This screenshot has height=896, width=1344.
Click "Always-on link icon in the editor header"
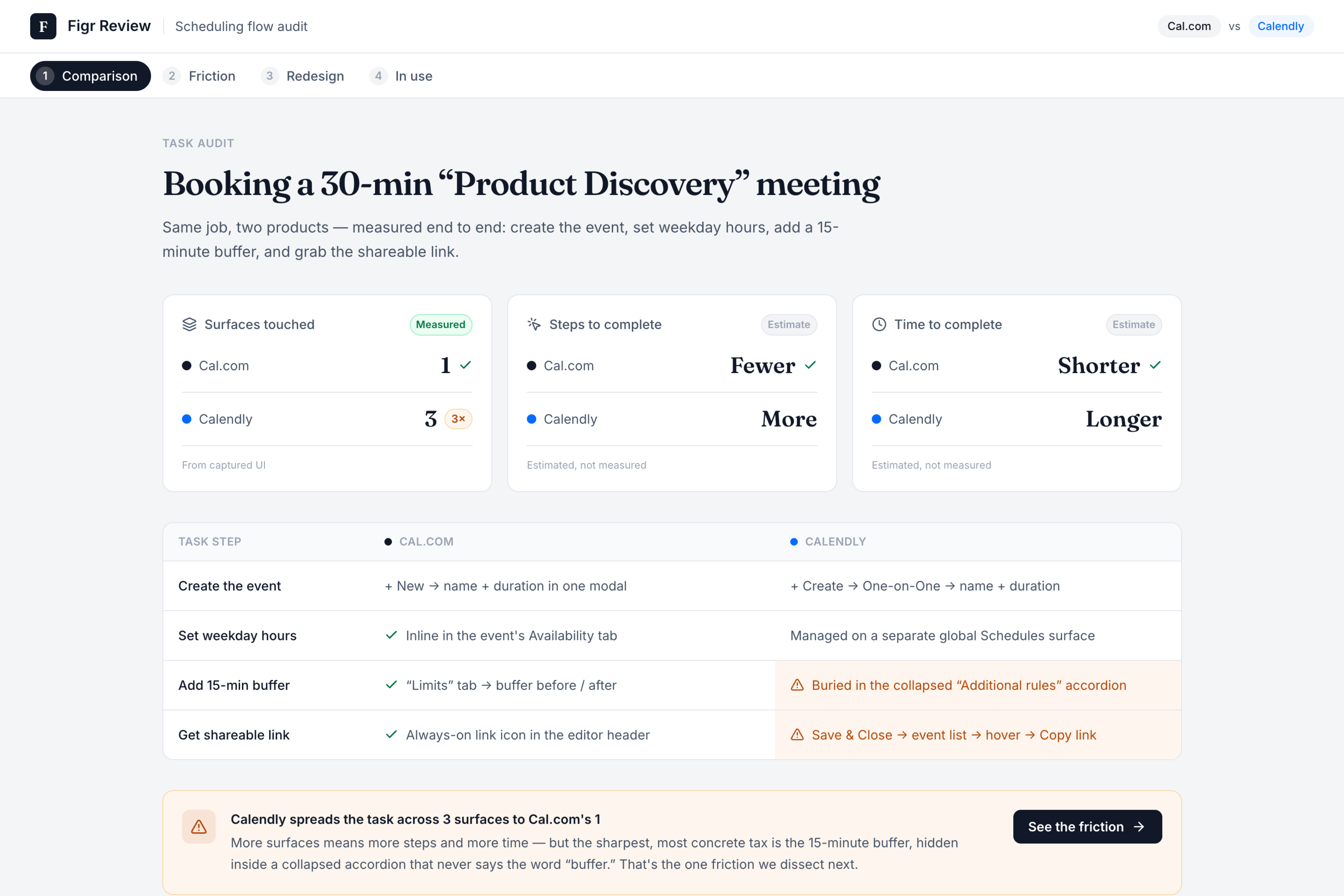click(528, 735)
